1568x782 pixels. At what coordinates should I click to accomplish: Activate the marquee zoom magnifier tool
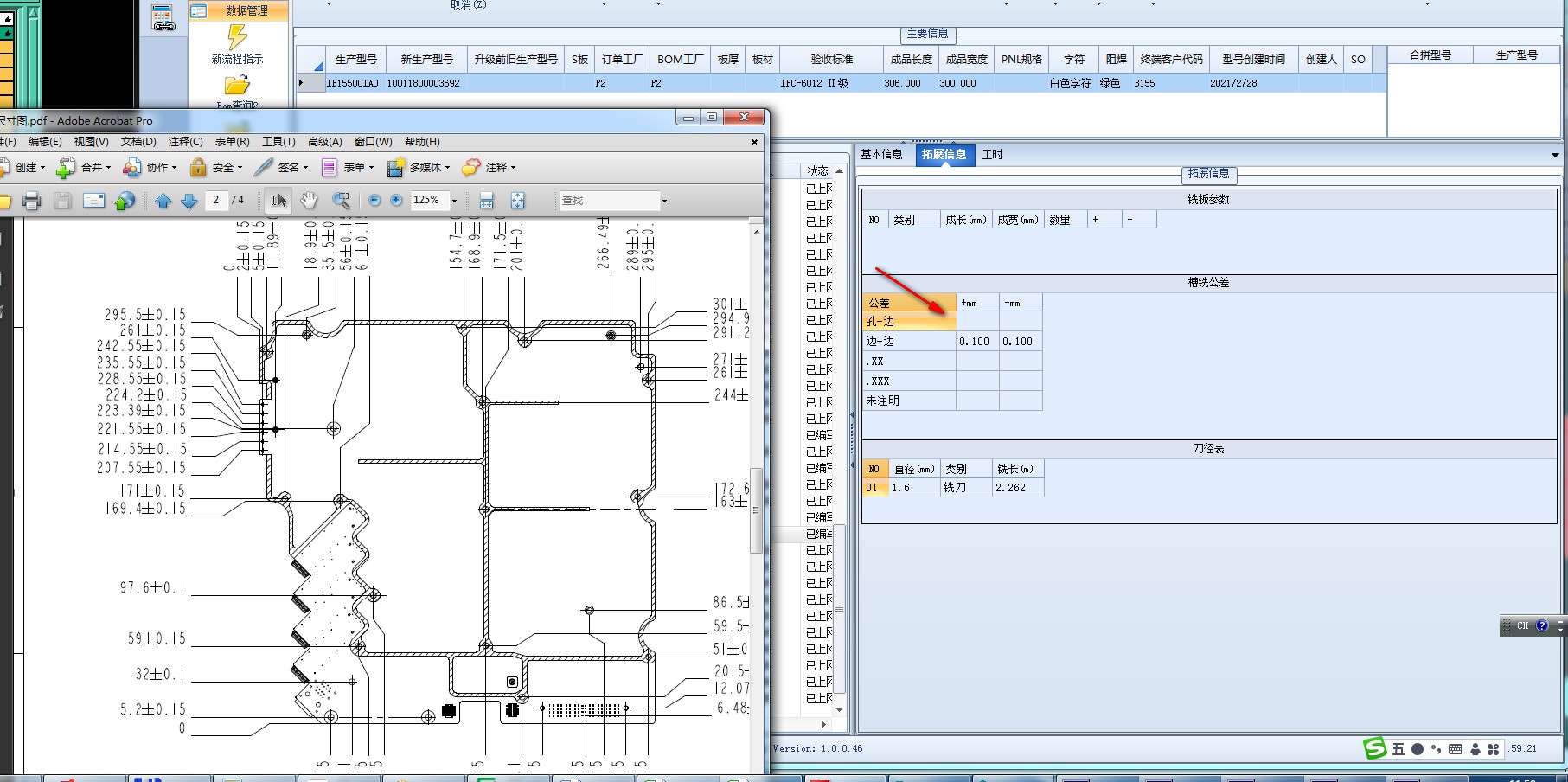pyautogui.click(x=341, y=200)
